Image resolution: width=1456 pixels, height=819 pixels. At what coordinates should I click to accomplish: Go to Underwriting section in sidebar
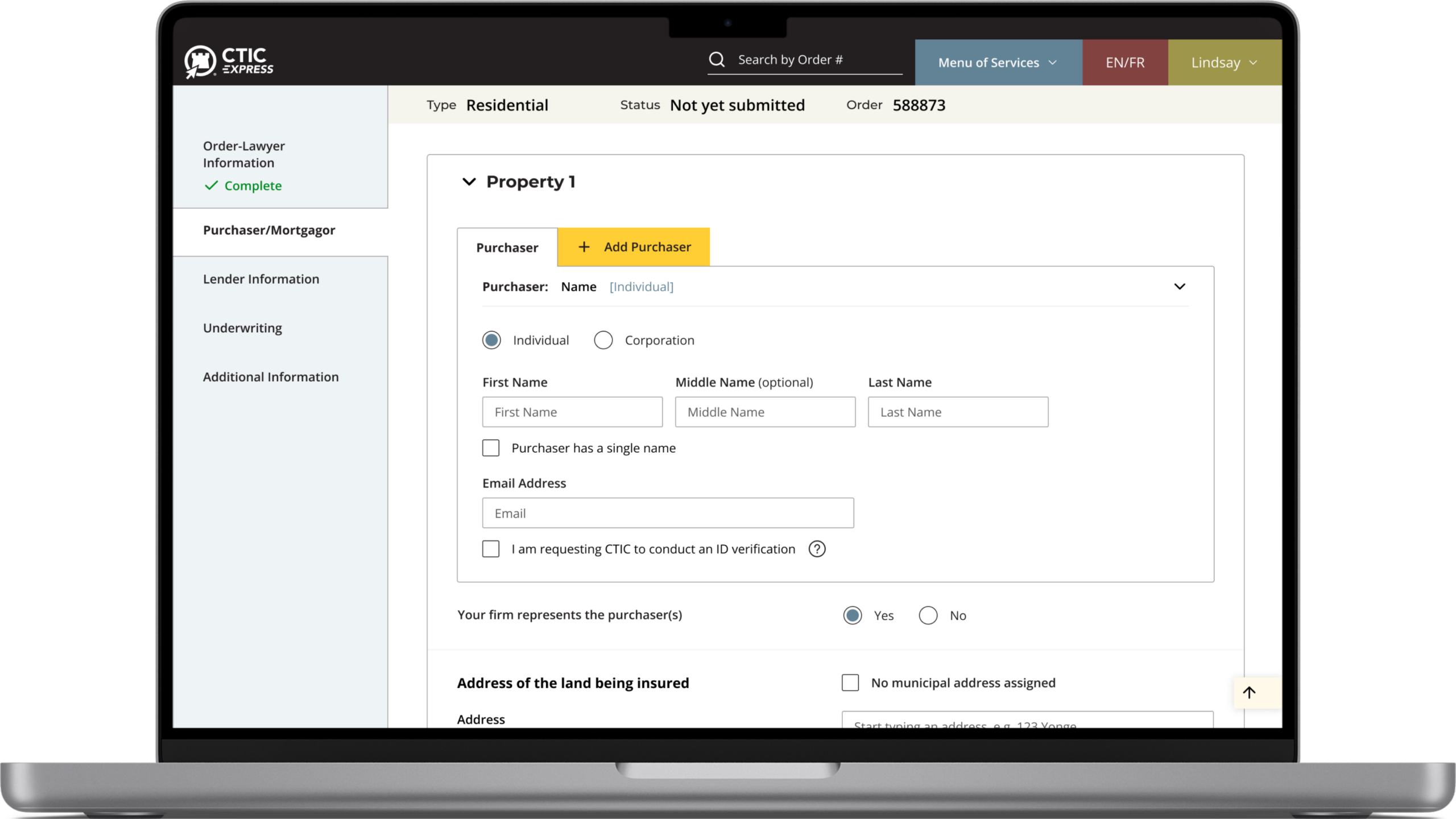tap(242, 328)
